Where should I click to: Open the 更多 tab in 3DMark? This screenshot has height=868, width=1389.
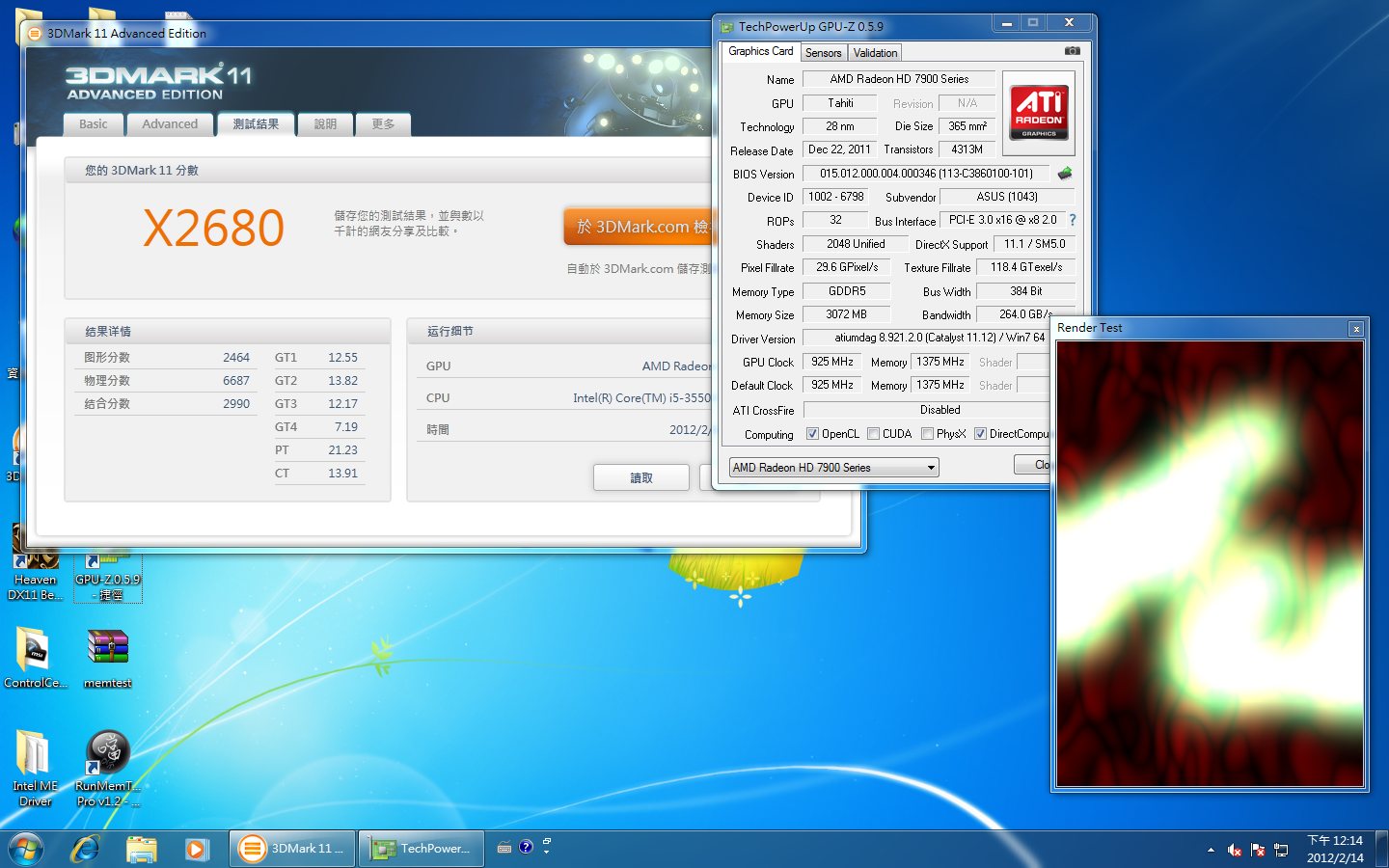pyautogui.click(x=383, y=124)
